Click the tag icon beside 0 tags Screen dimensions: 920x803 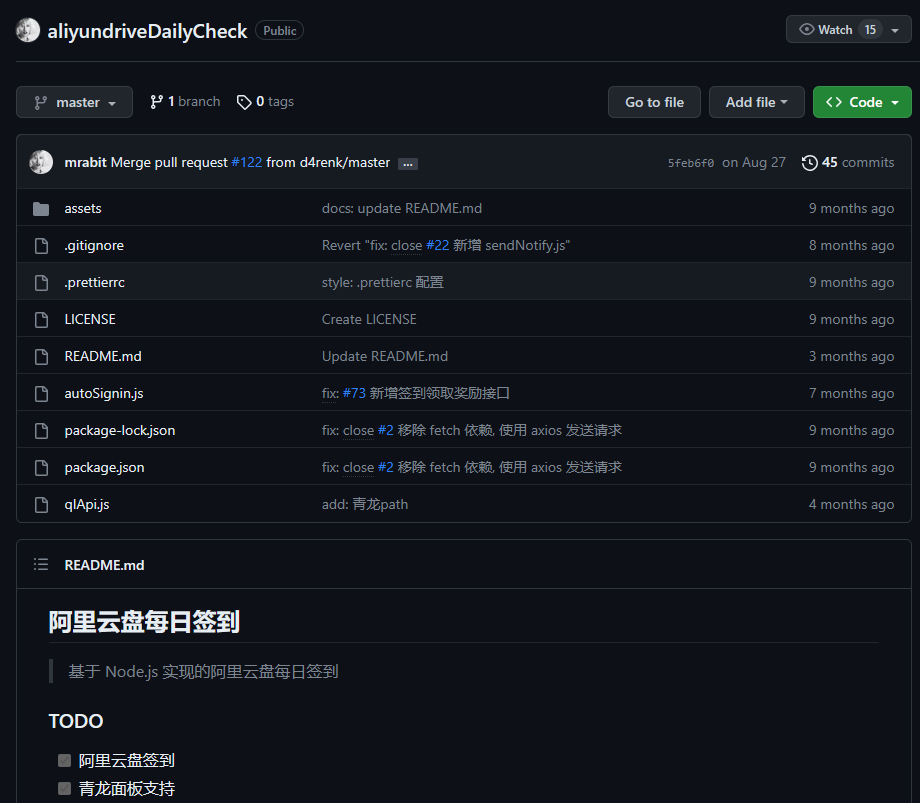point(243,103)
